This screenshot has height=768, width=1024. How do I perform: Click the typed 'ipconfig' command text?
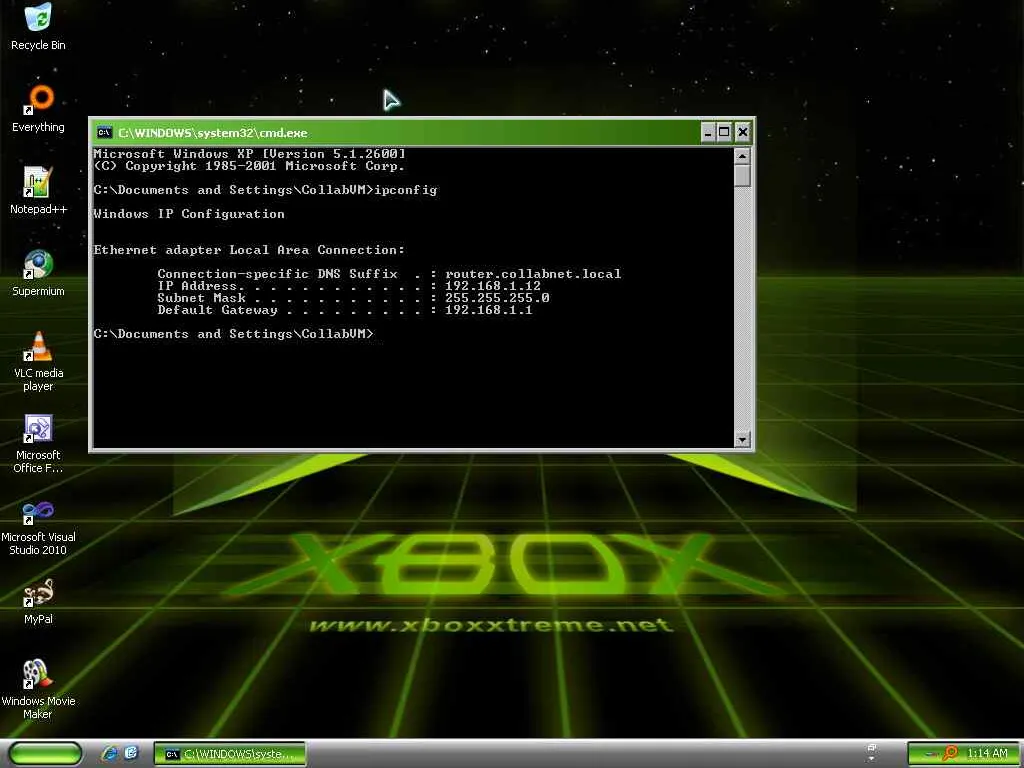point(406,190)
